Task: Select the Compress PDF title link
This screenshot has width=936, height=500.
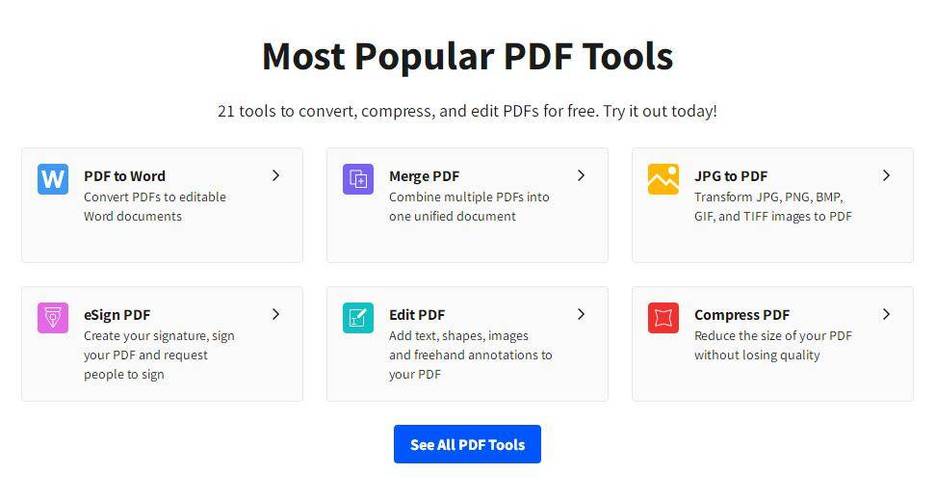Action: (742, 315)
